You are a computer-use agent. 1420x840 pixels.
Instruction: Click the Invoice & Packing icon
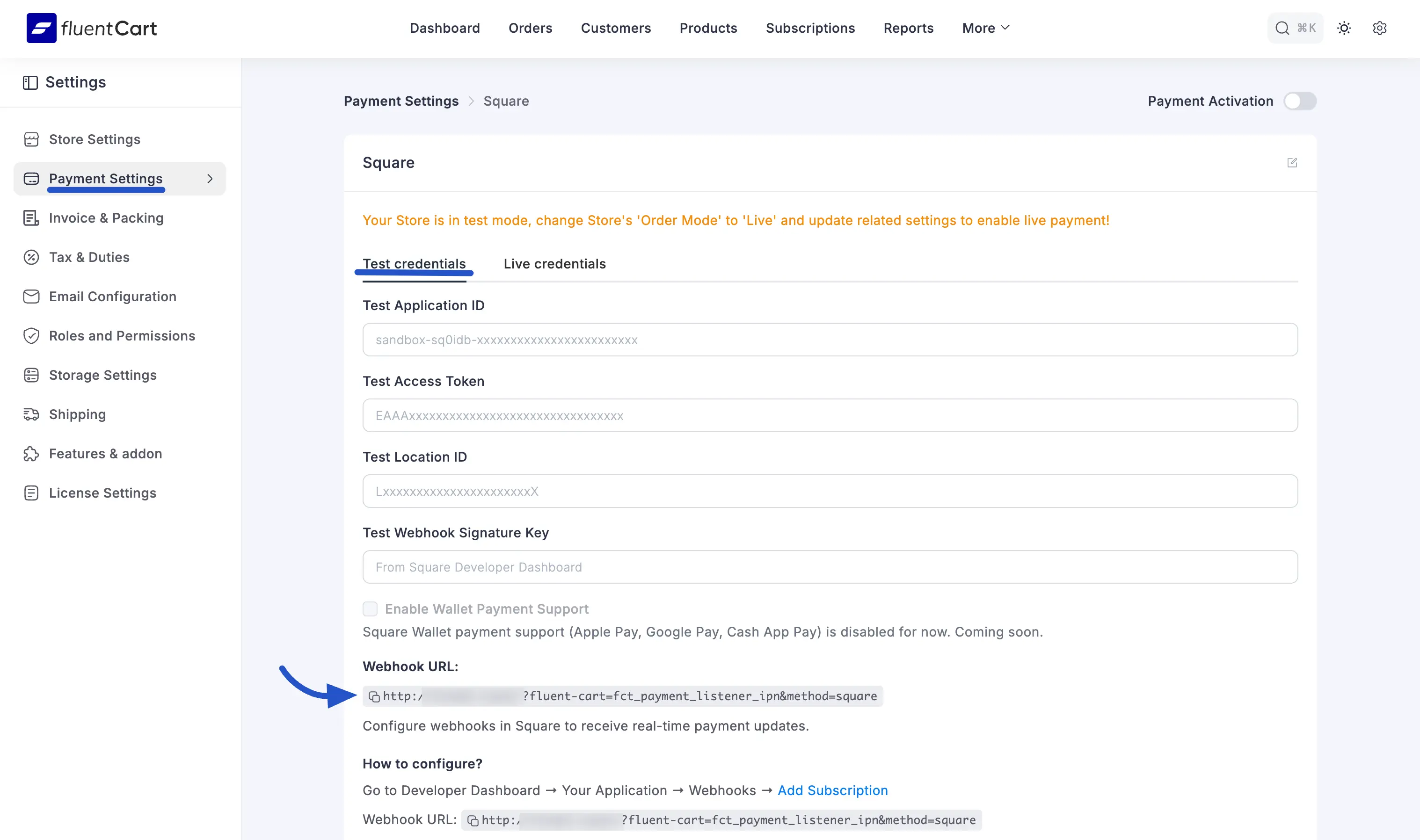coord(31,218)
